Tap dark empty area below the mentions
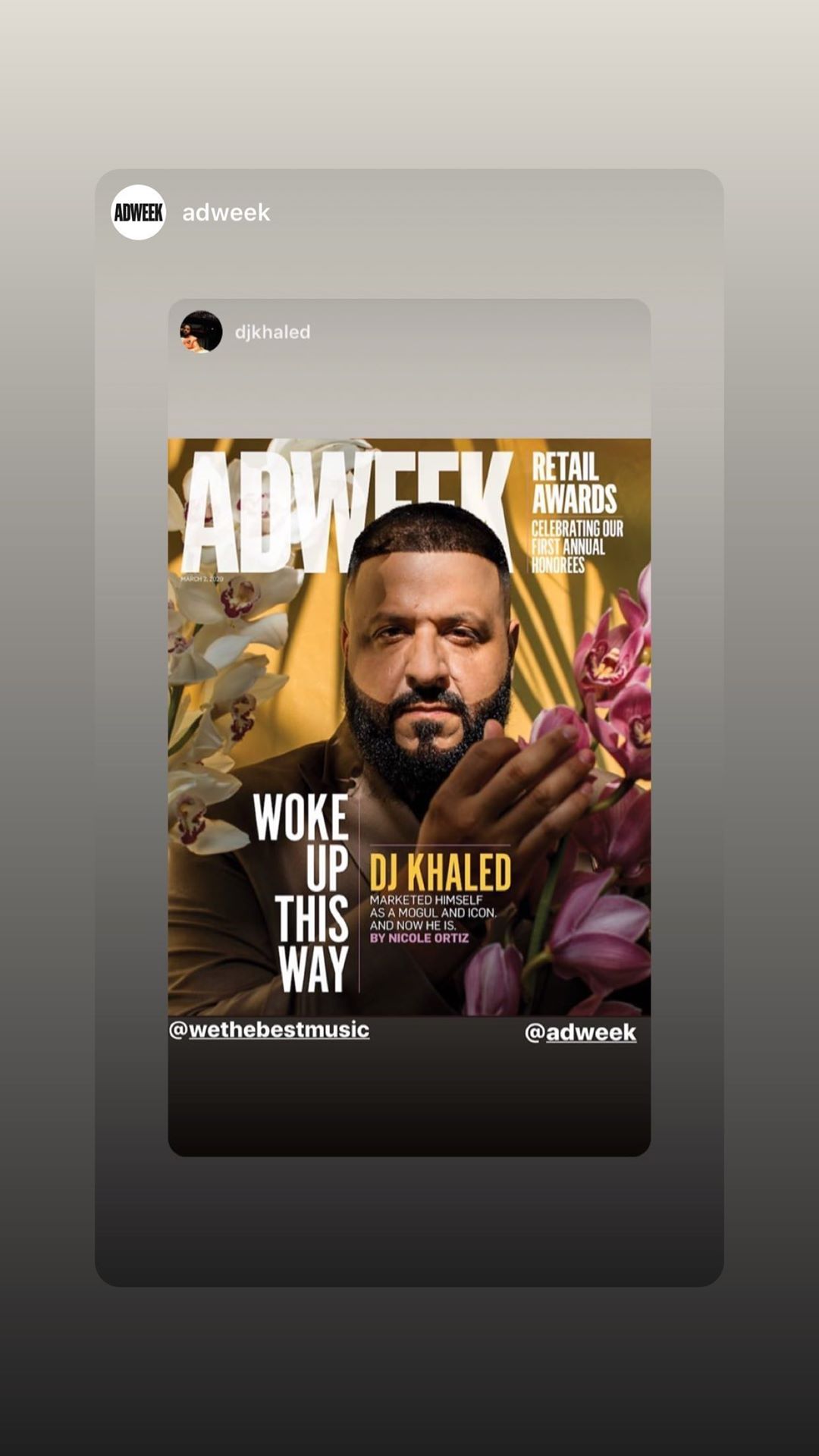Image resolution: width=819 pixels, height=1456 pixels. 409,1100
